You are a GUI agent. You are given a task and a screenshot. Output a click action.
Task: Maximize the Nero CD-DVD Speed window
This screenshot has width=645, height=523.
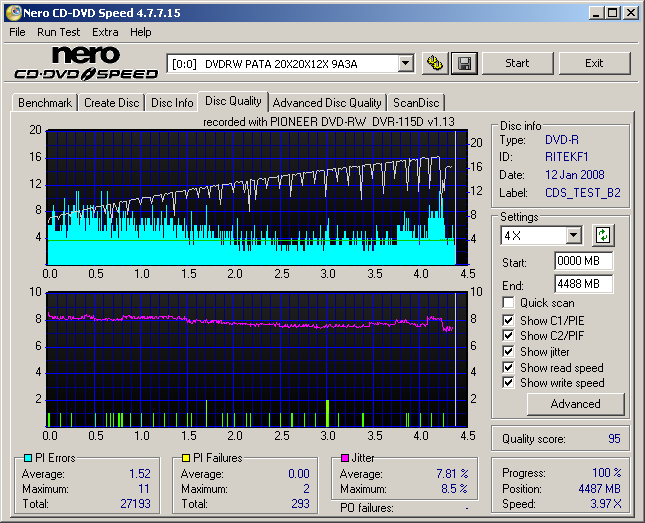coord(613,13)
